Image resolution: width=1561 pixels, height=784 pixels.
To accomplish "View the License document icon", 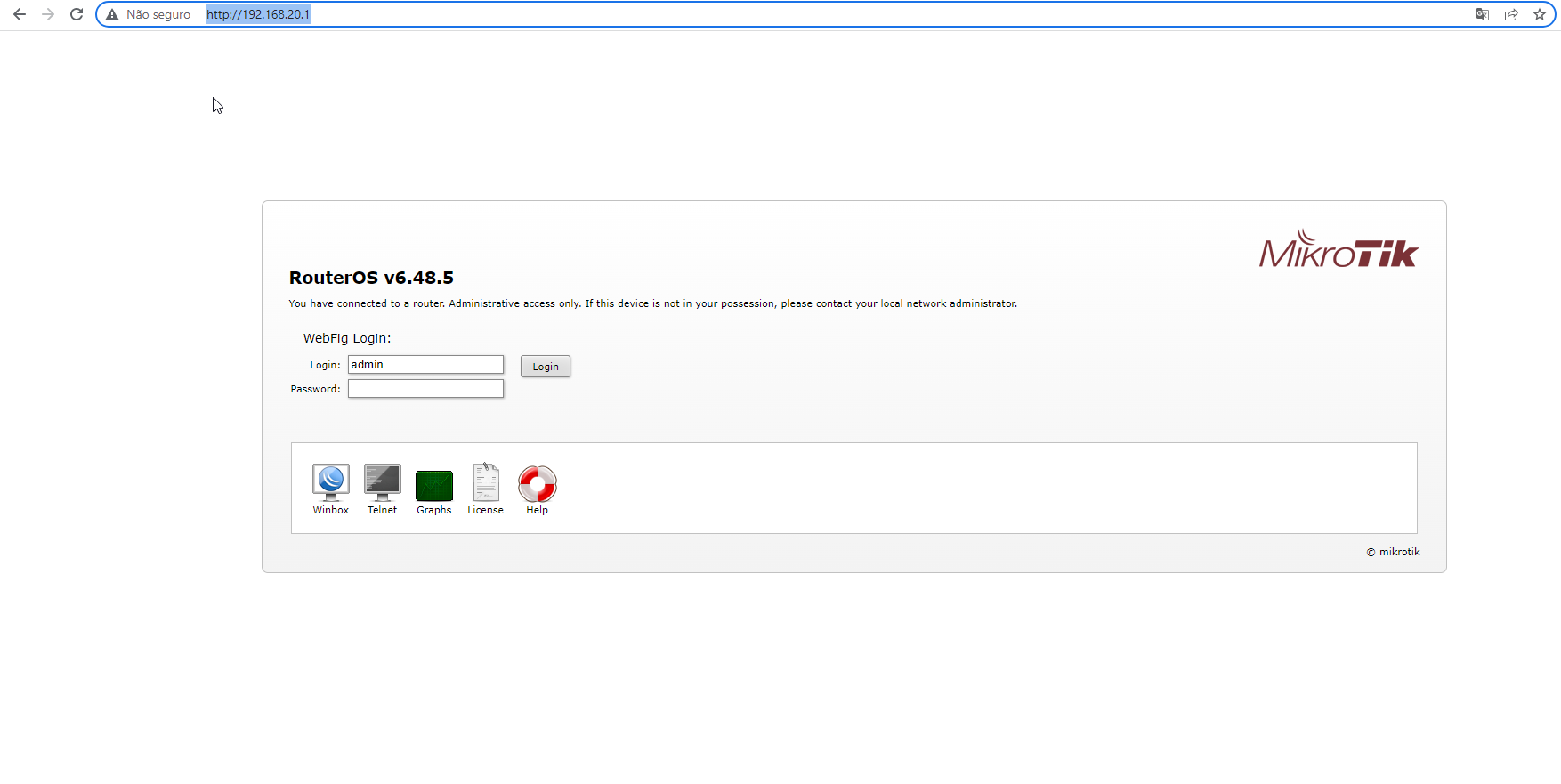I will (486, 482).
